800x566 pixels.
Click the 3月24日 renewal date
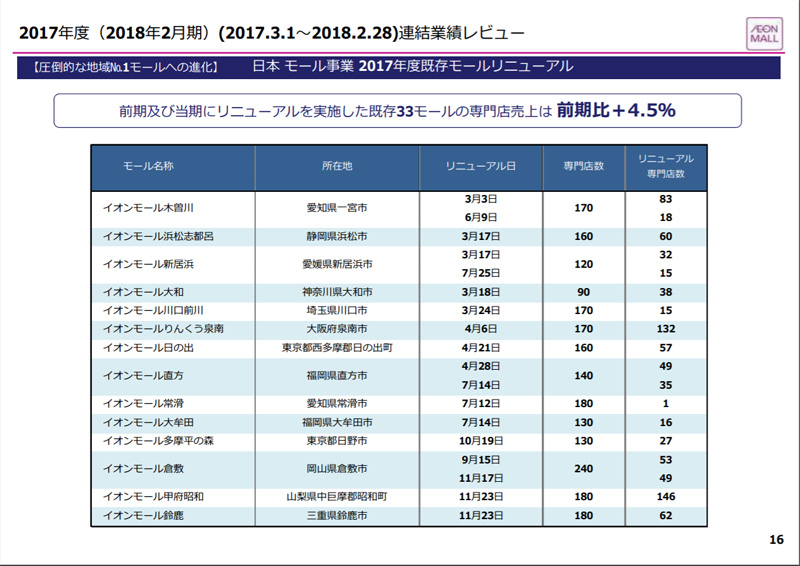coord(481,310)
